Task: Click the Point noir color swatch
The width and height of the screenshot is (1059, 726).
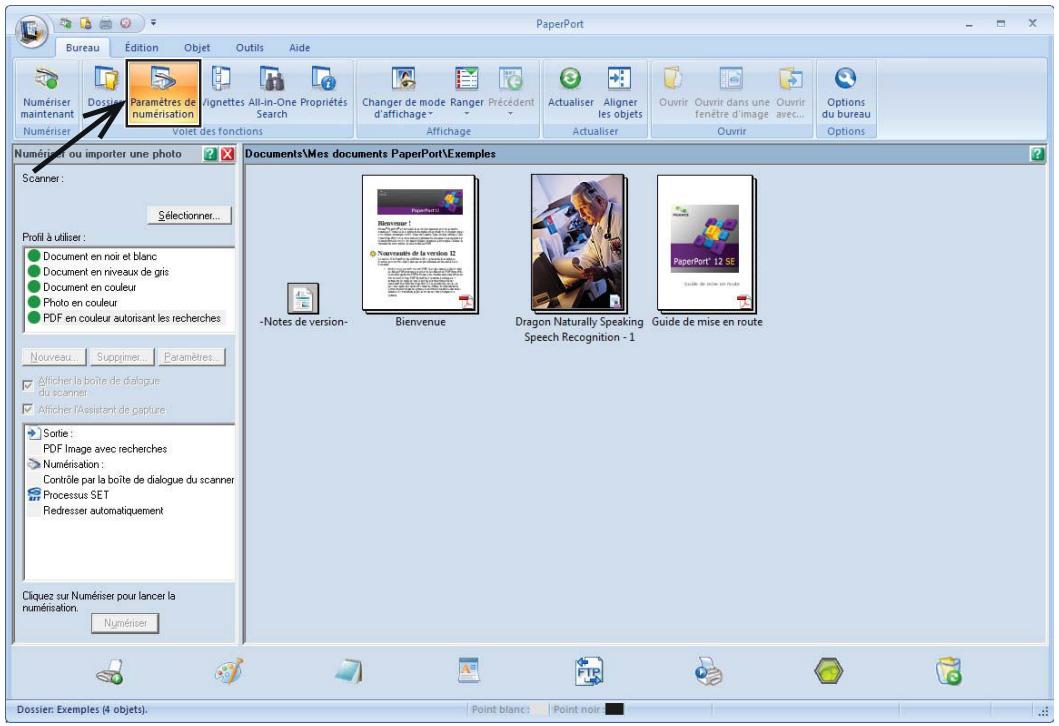Action: [x=614, y=709]
